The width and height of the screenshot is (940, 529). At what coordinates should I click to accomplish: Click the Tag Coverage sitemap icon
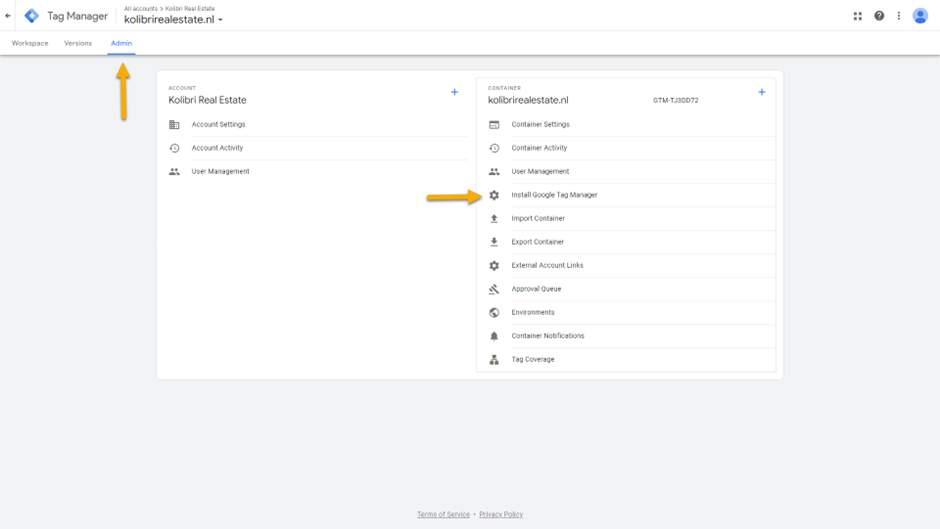(494, 359)
